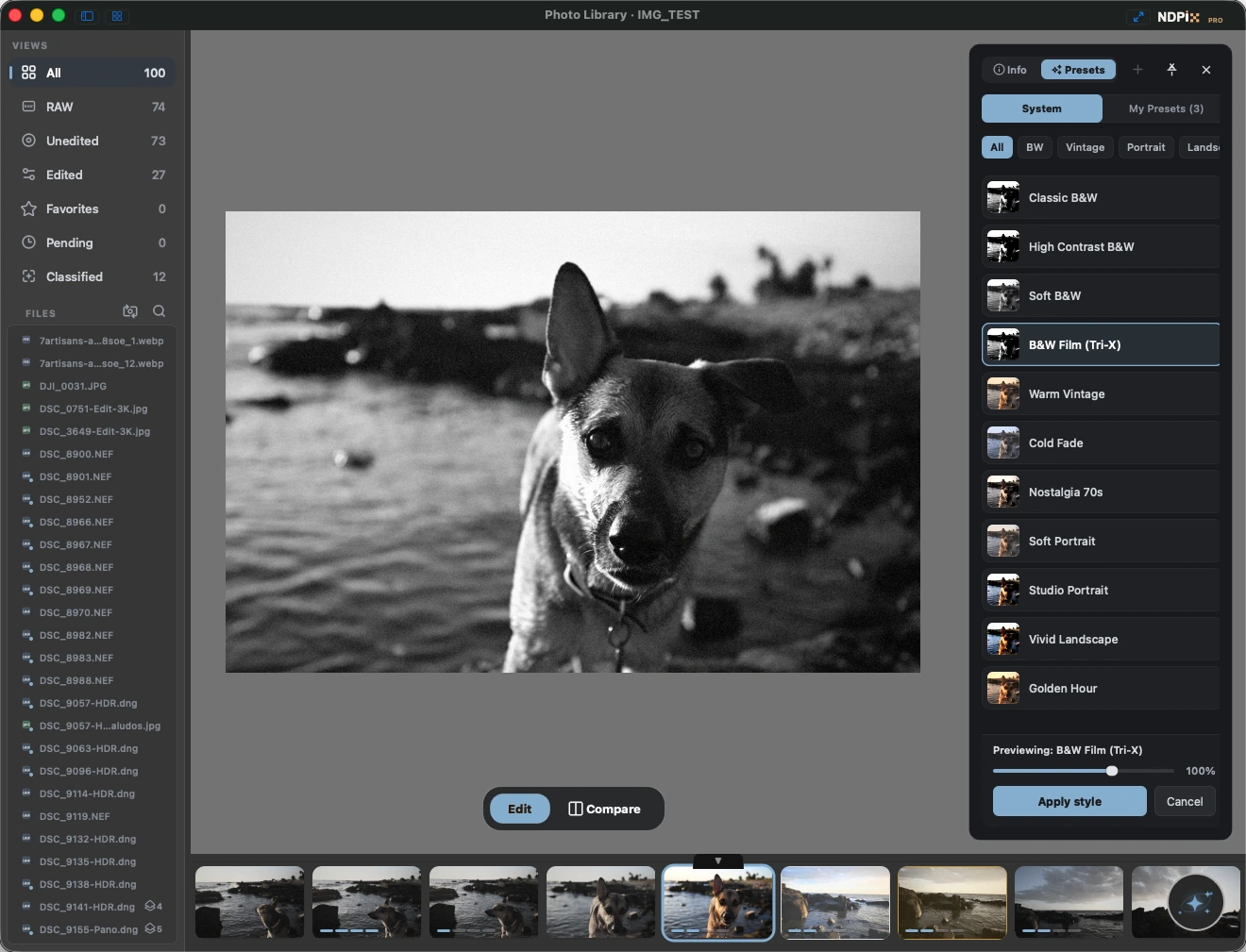The image size is (1246, 952).
Task: Cancel the preset preview
Action: (x=1185, y=801)
